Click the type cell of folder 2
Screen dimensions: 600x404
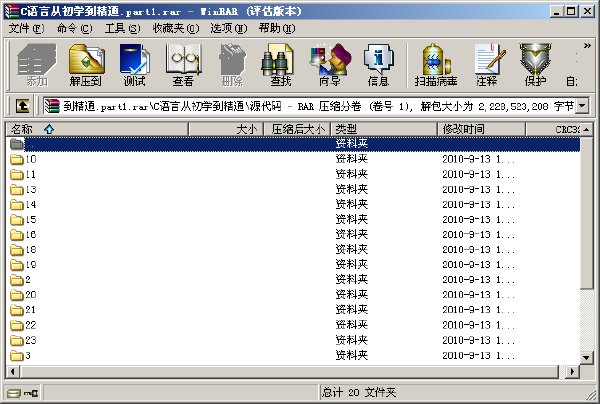pyautogui.click(x=352, y=280)
